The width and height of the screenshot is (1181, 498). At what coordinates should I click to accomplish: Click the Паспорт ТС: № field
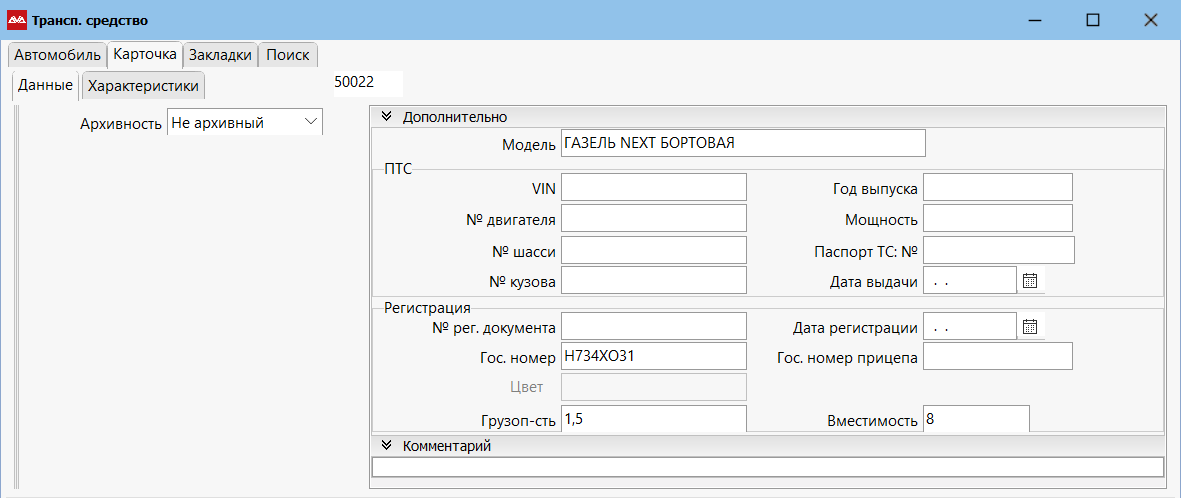point(999,250)
